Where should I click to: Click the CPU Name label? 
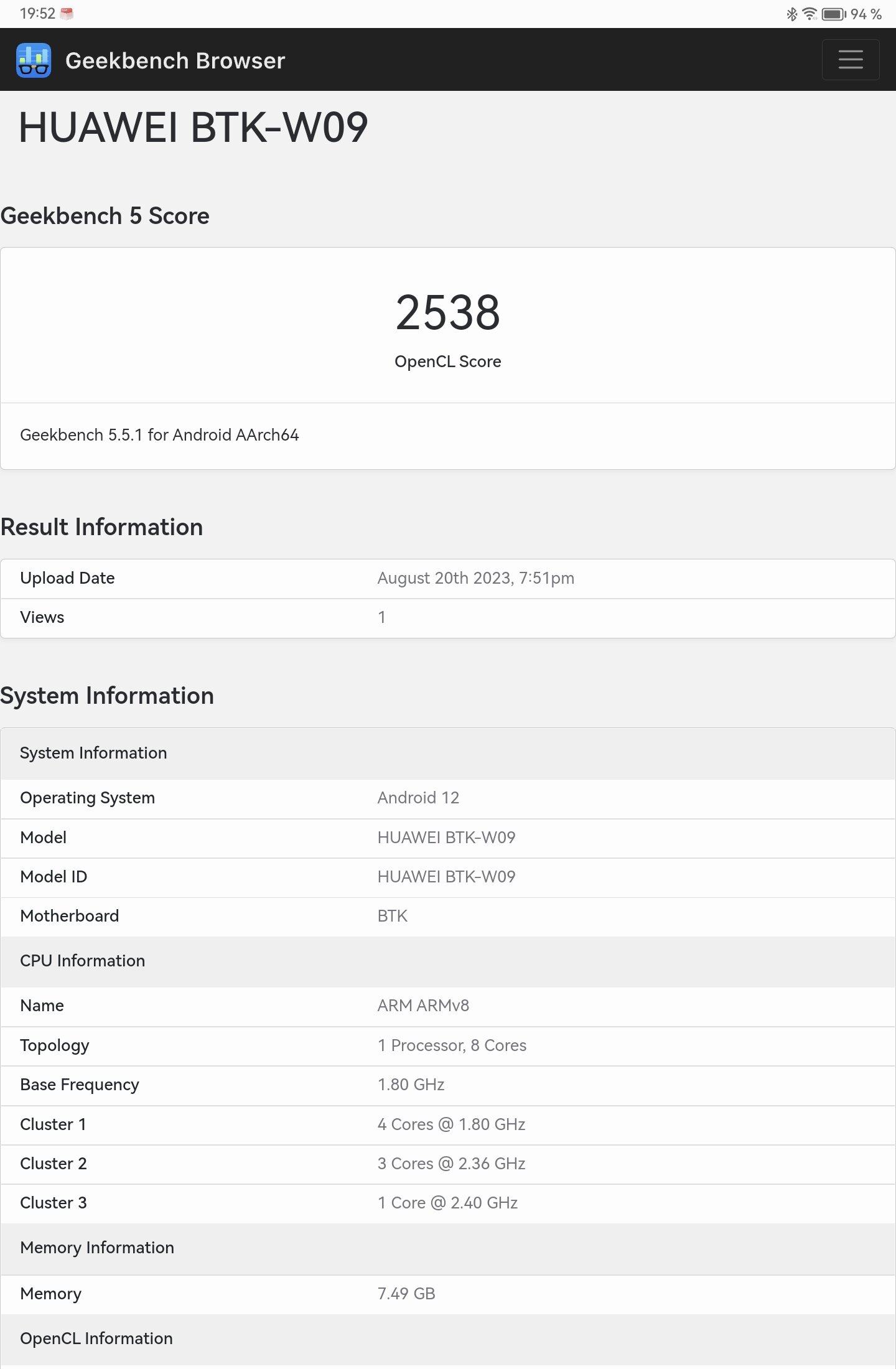point(42,1006)
